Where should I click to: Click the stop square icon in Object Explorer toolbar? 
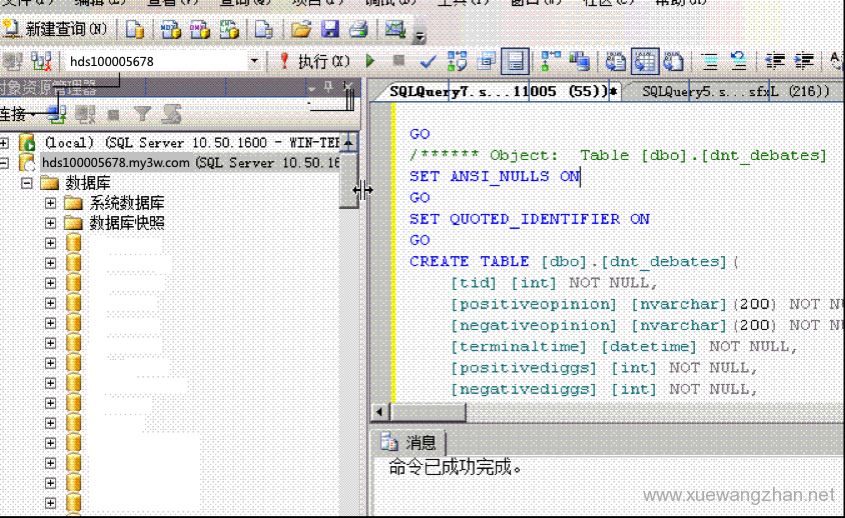pyautogui.click(x=113, y=115)
